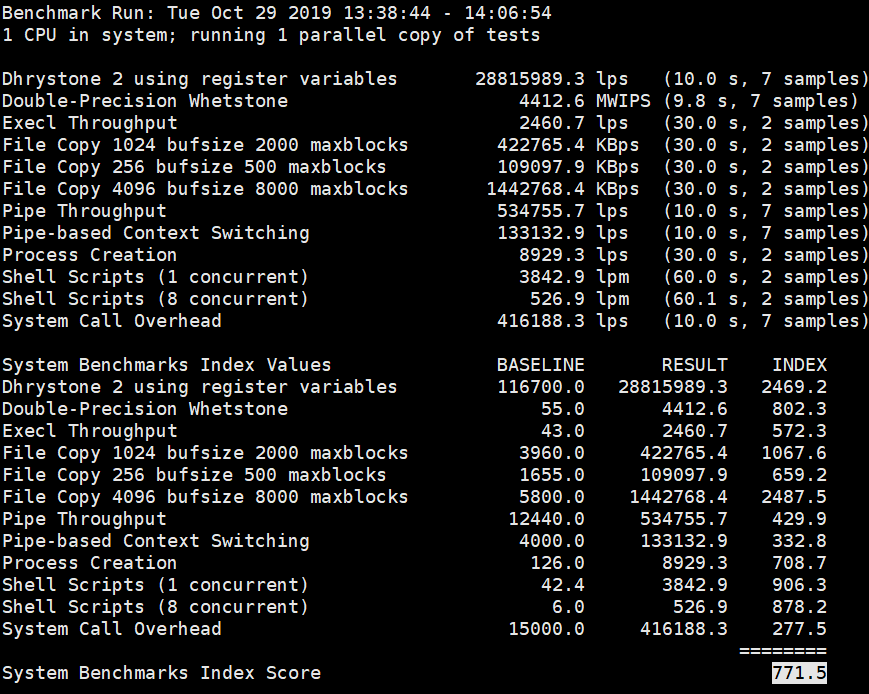Click the System Benchmarks Index Values heading
The width and height of the screenshot is (869, 694).
(166, 365)
